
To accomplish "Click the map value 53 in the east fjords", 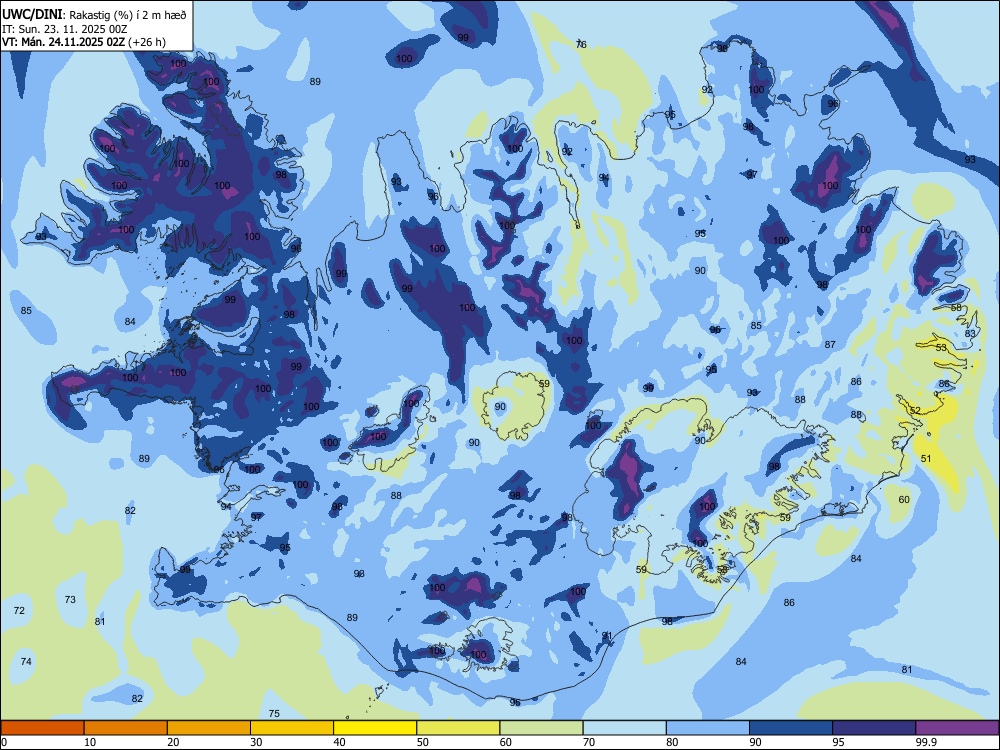I will tap(941, 348).
